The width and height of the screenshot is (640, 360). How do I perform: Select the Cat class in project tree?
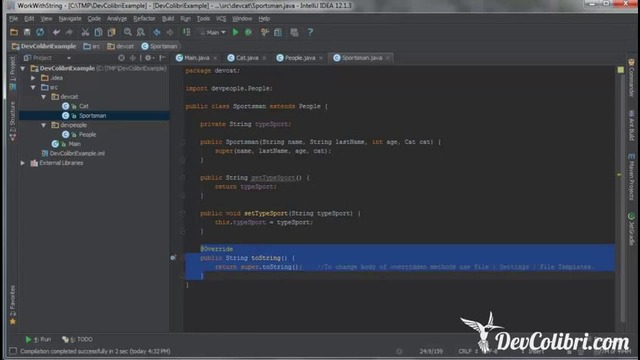click(84, 106)
